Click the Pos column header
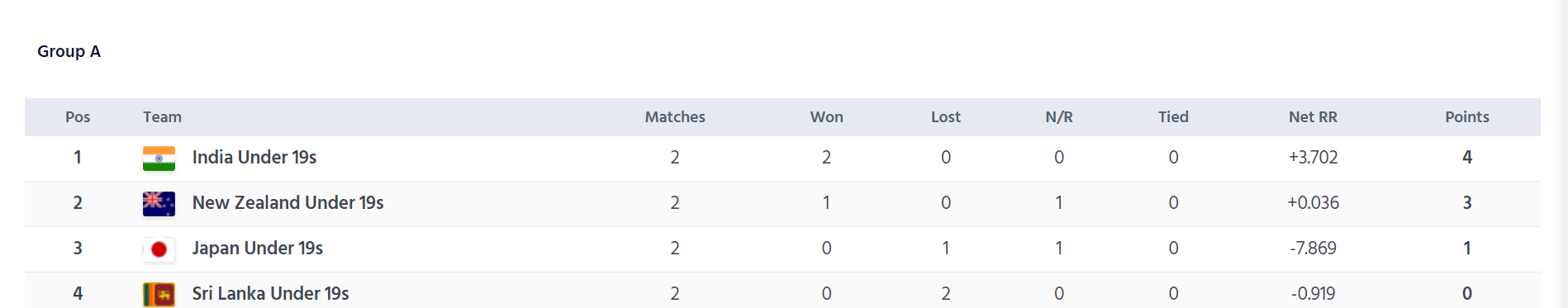The width and height of the screenshot is (1568, 308). [78, 117]
